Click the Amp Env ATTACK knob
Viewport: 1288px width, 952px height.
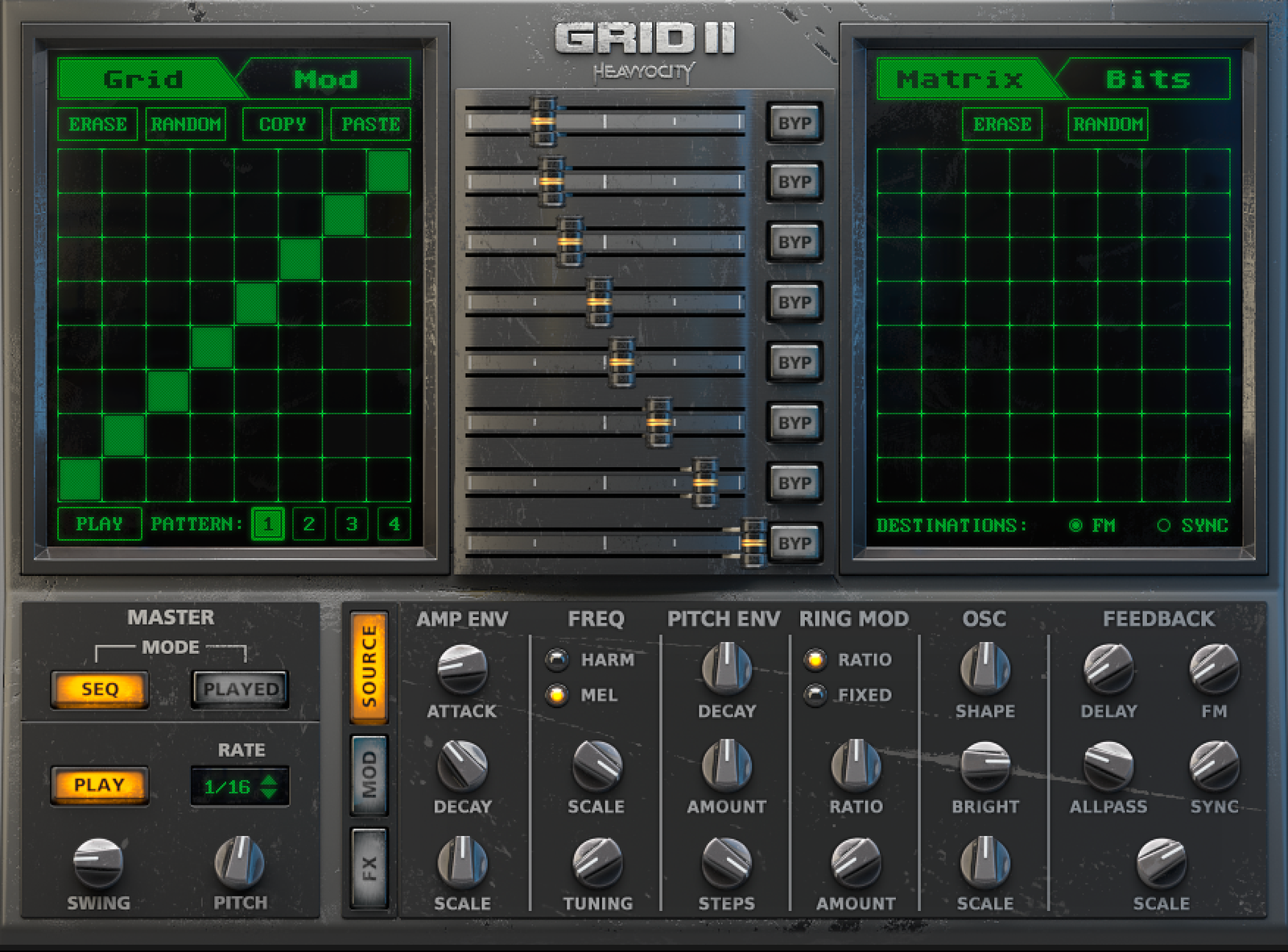coord(462,669)
